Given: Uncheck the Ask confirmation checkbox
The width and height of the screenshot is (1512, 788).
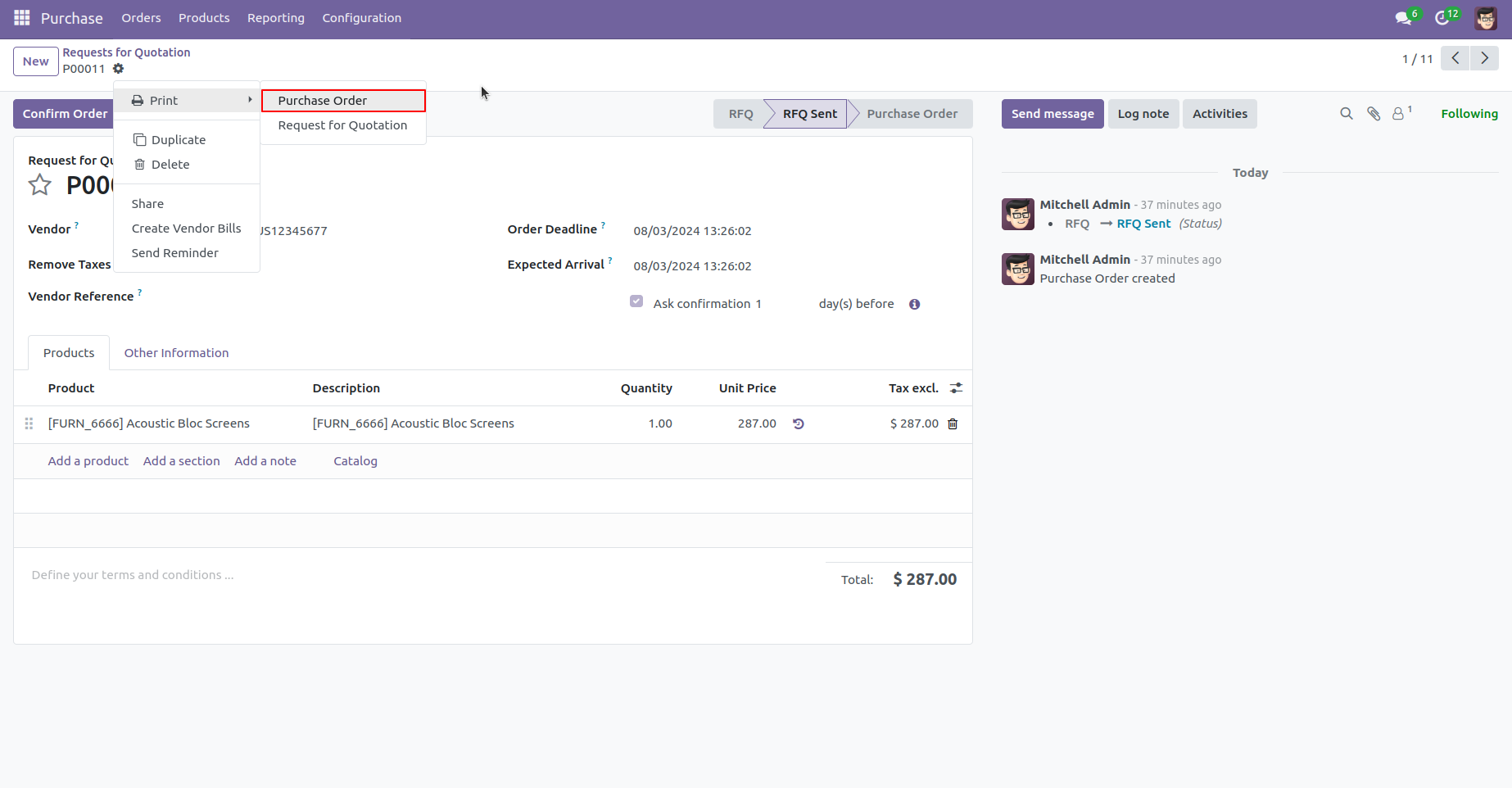Looking at the screenshot, I should click(x=636, y=301).
